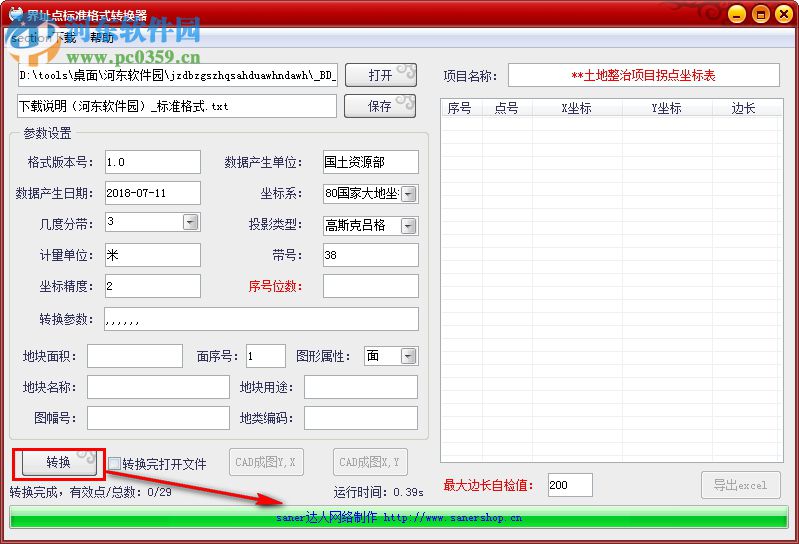Viewport: 799px width, 544px height.
Task: Click the 导出excel button
Action: coord(740,485)
